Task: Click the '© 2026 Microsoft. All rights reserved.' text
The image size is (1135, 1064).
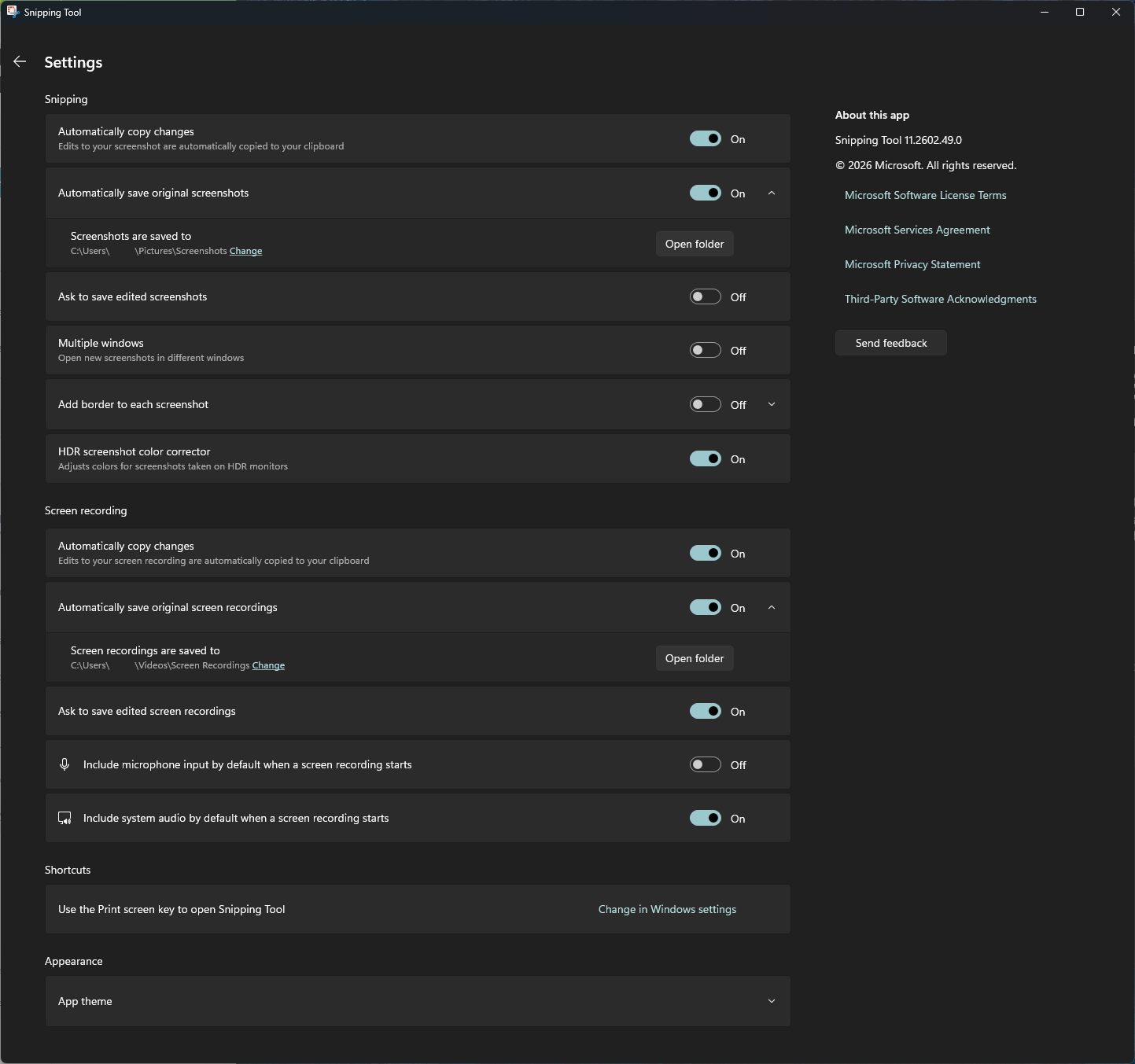Action: 926,165
